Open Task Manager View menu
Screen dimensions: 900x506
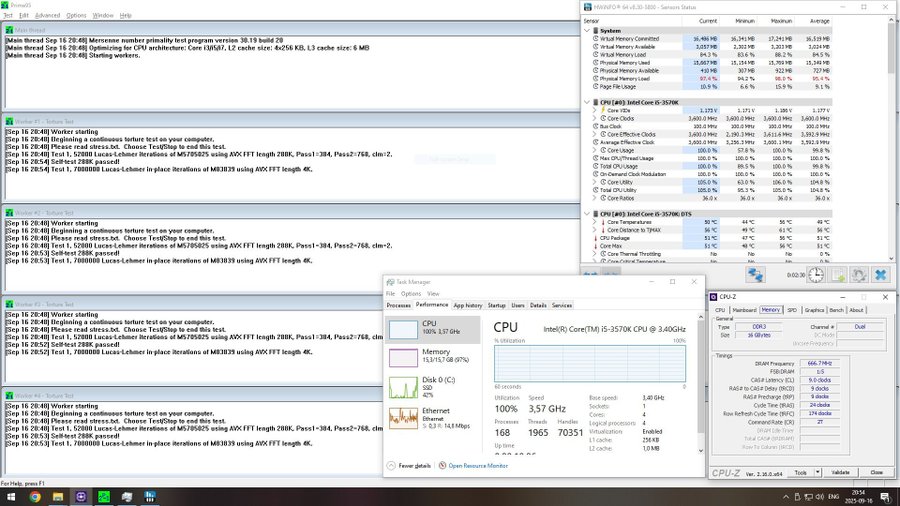(x=433, y=294)
